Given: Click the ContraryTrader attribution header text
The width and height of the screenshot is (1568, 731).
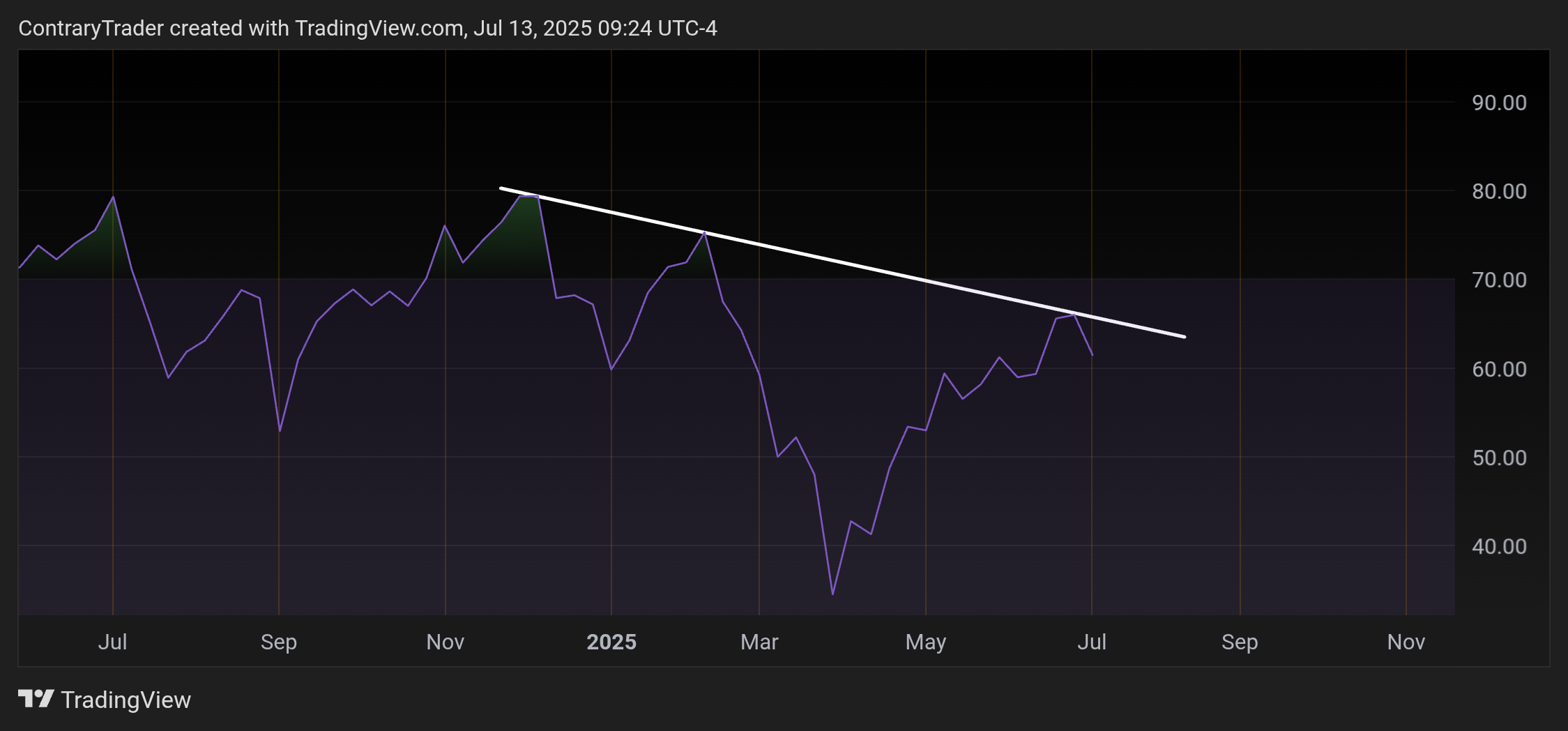Looking at the screenshot, I should point(367,28).
